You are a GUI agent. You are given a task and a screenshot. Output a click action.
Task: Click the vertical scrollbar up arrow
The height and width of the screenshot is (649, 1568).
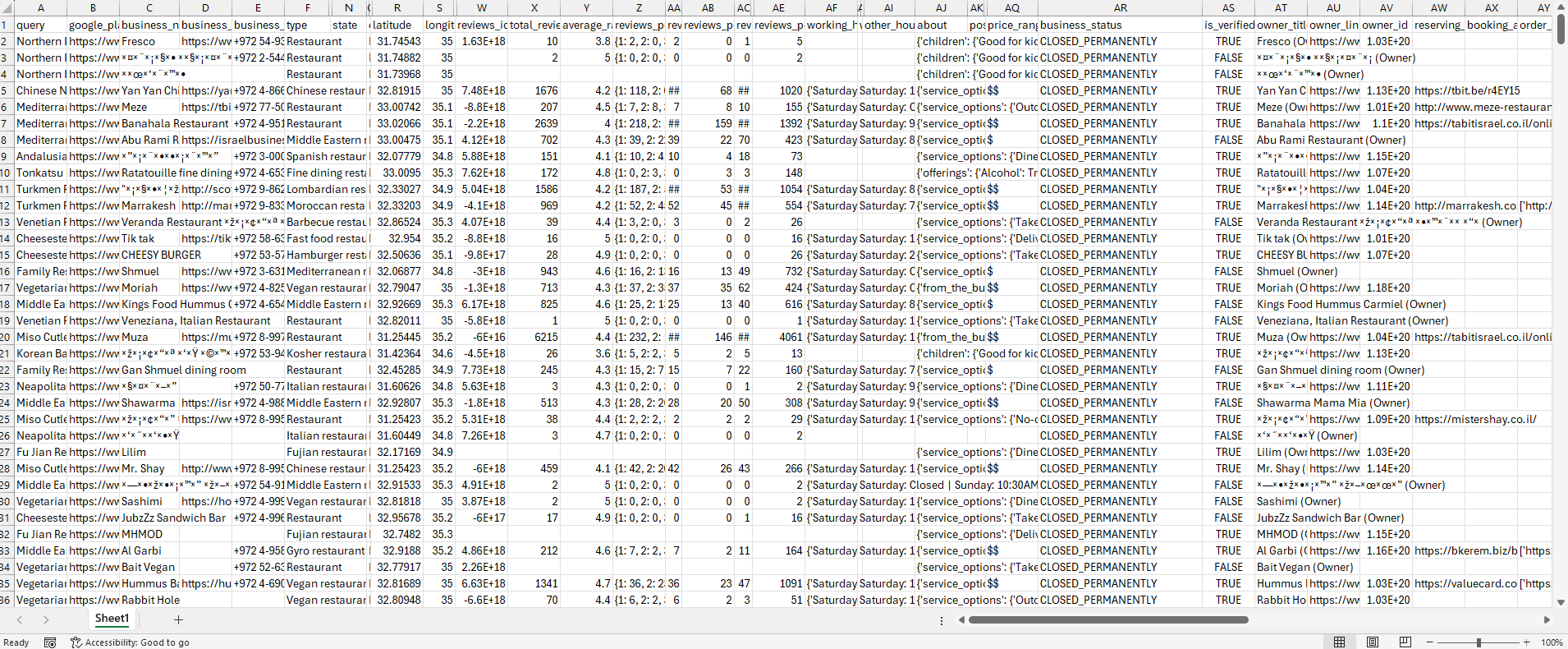click(x=1561, y=7)
